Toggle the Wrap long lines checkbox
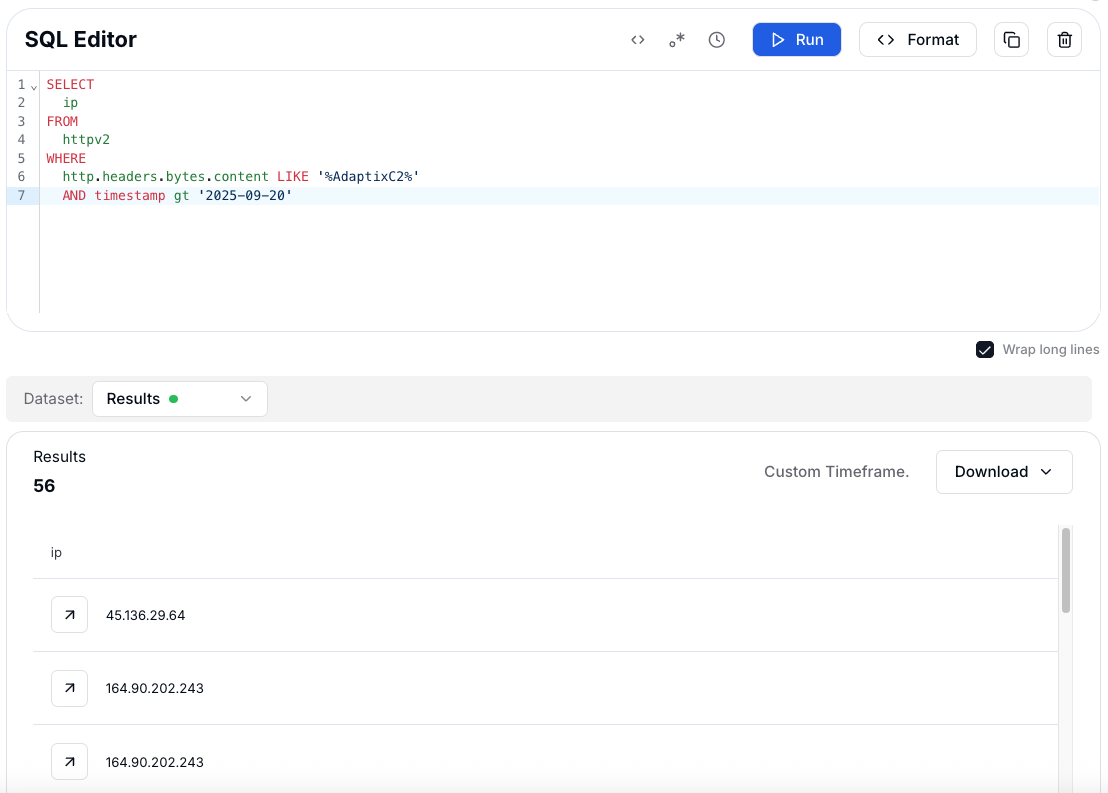This screenshot has width=1108, height=793. pos(985,350)
